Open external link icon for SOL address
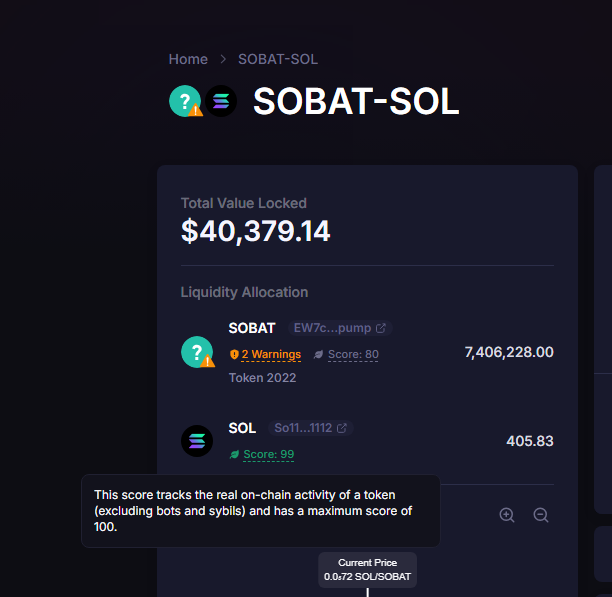The image size is (612, 597). pos(342,428)
